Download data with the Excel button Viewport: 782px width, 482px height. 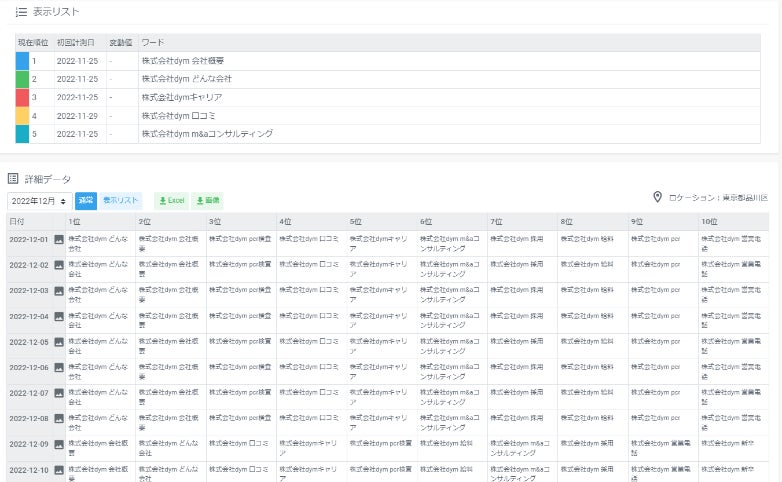tap(172, 201)
